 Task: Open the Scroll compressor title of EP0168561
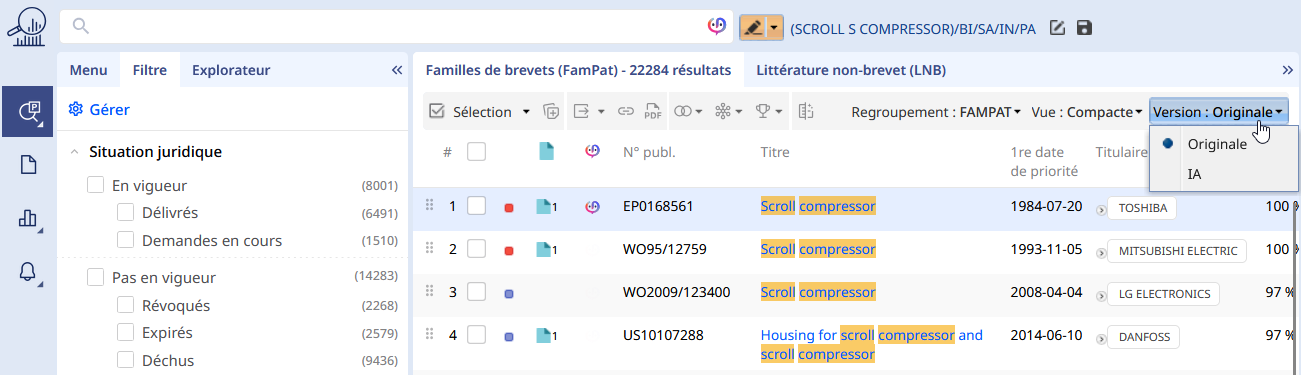[x=818, y=206]
